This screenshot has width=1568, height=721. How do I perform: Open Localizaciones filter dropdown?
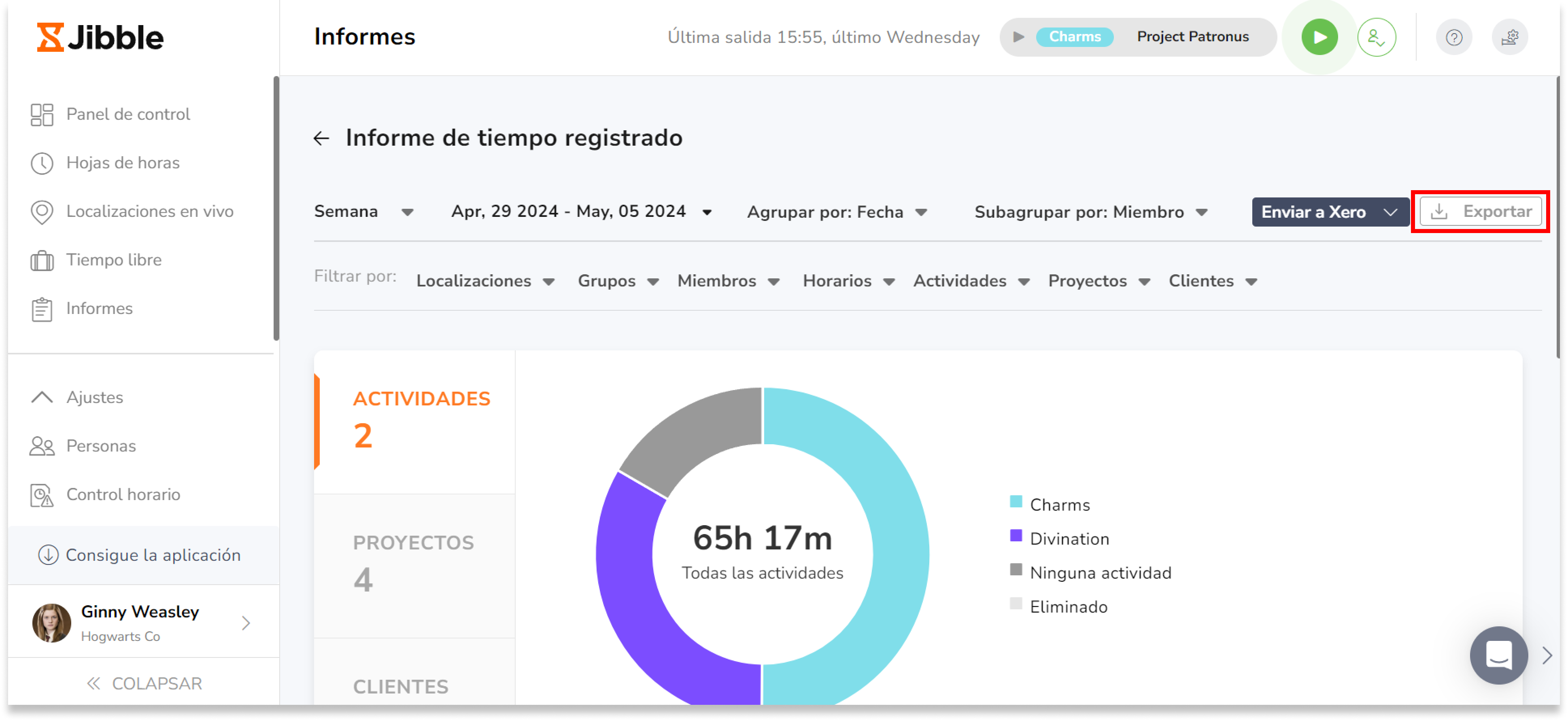click(x=485, y=281)
